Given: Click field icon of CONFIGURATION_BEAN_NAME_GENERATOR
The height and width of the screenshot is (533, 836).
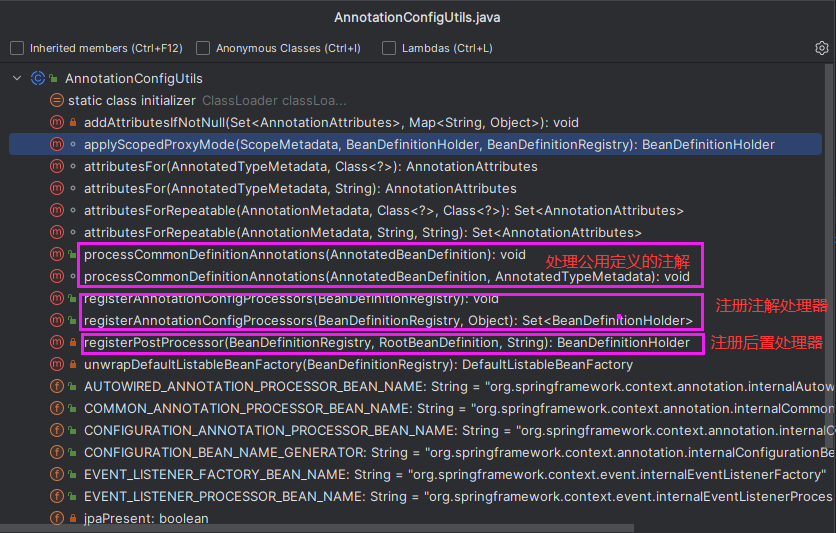Looking at the screenshot, I should coord(57,452).
